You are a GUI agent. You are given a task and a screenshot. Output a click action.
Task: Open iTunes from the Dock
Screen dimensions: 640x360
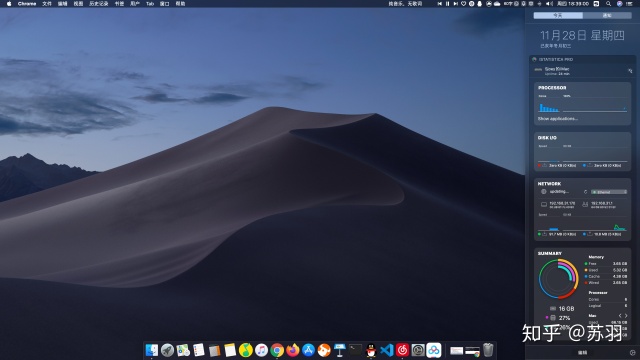(x=261, y=350)
